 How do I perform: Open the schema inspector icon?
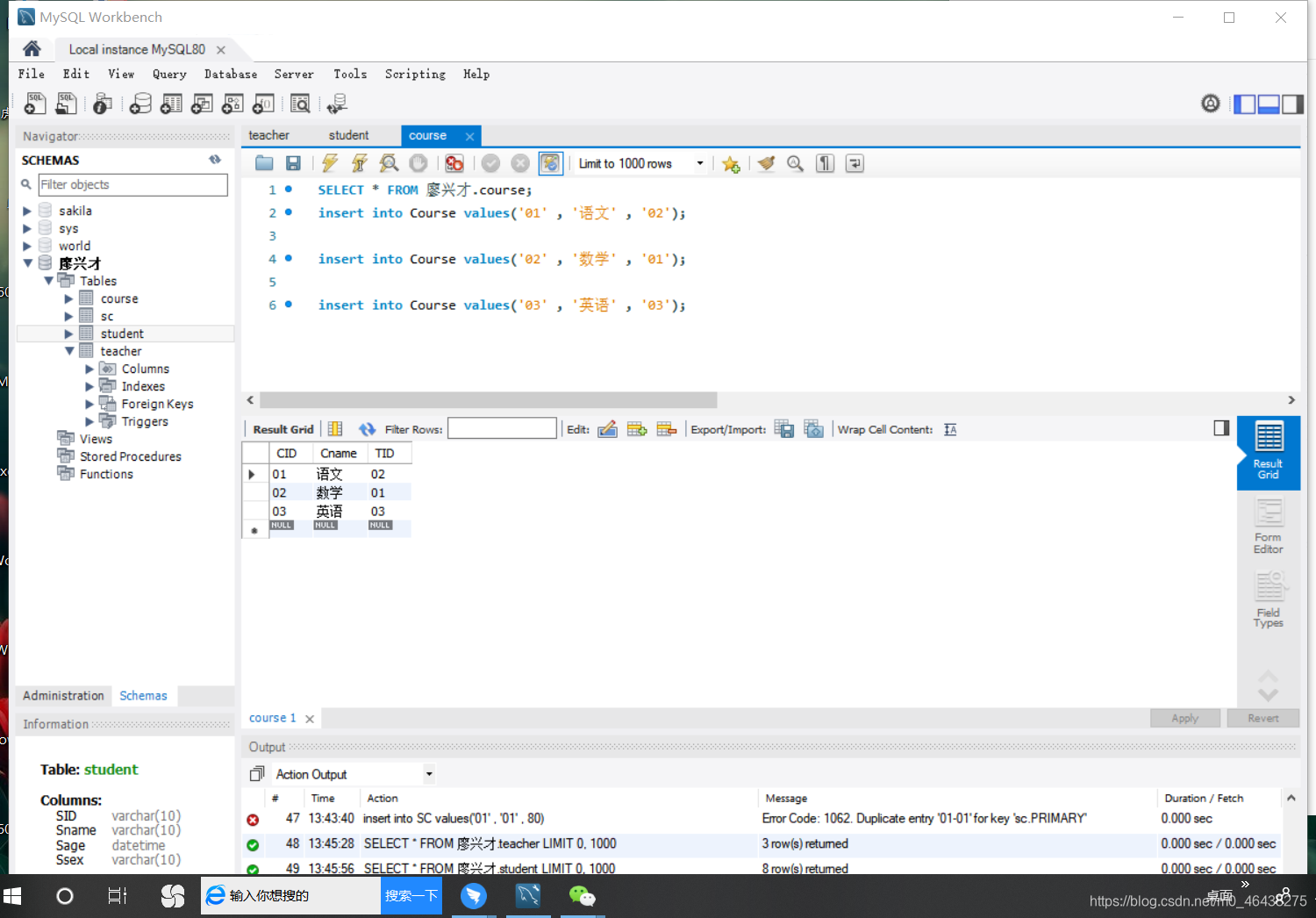(103, 104)
